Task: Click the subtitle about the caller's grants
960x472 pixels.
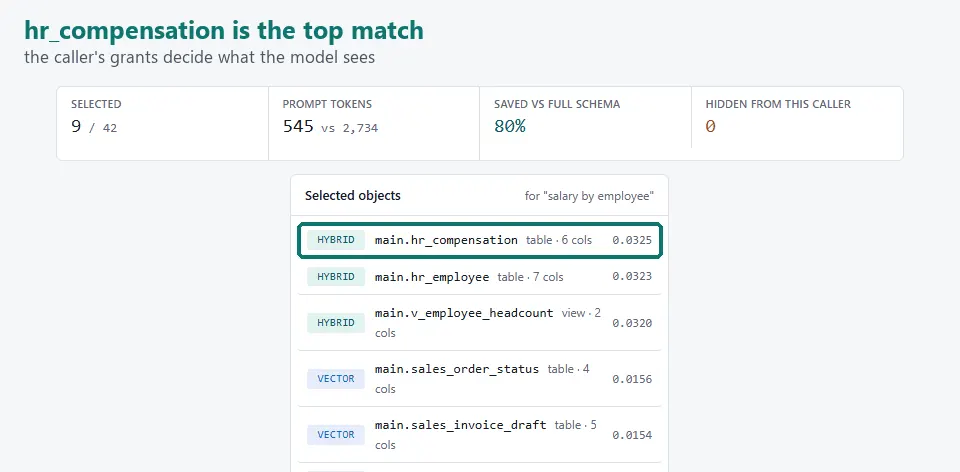Action: pyautogui.click(x=200, y=58)
